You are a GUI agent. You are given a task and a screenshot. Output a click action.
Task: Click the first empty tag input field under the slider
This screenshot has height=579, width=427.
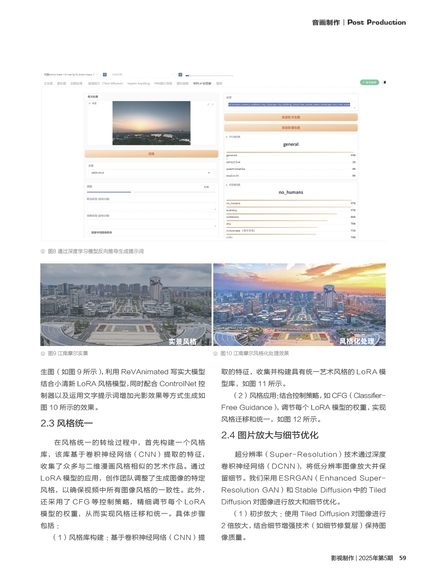tap(151, 207)
